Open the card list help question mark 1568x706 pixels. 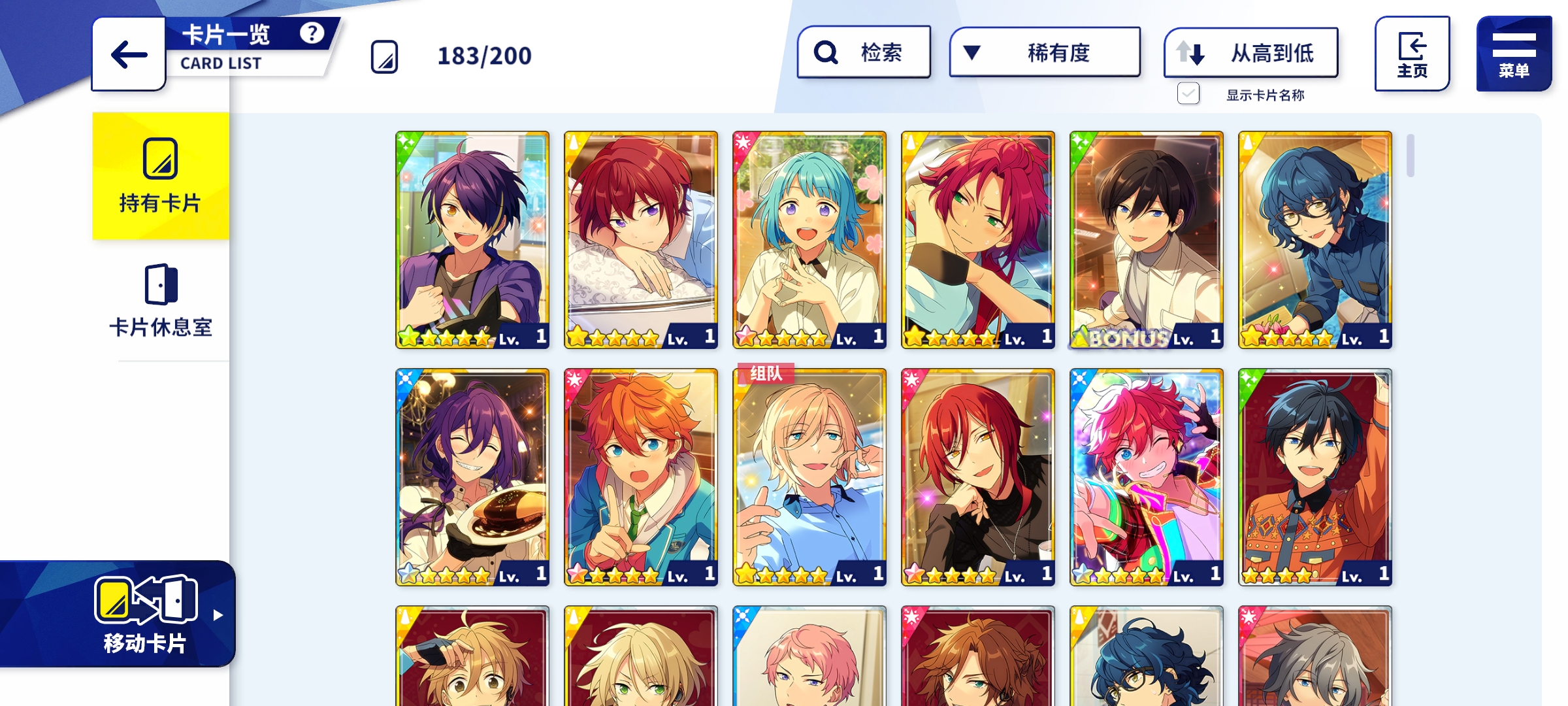point(312,33)
